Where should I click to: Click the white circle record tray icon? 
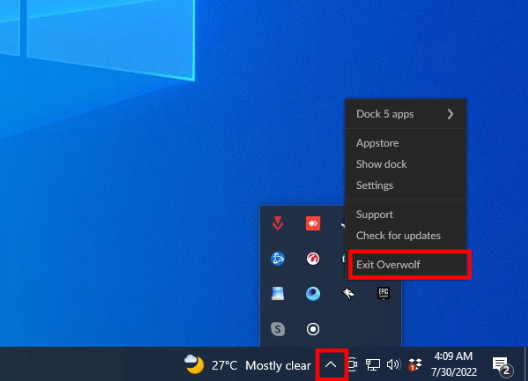[x=313, y=329]
